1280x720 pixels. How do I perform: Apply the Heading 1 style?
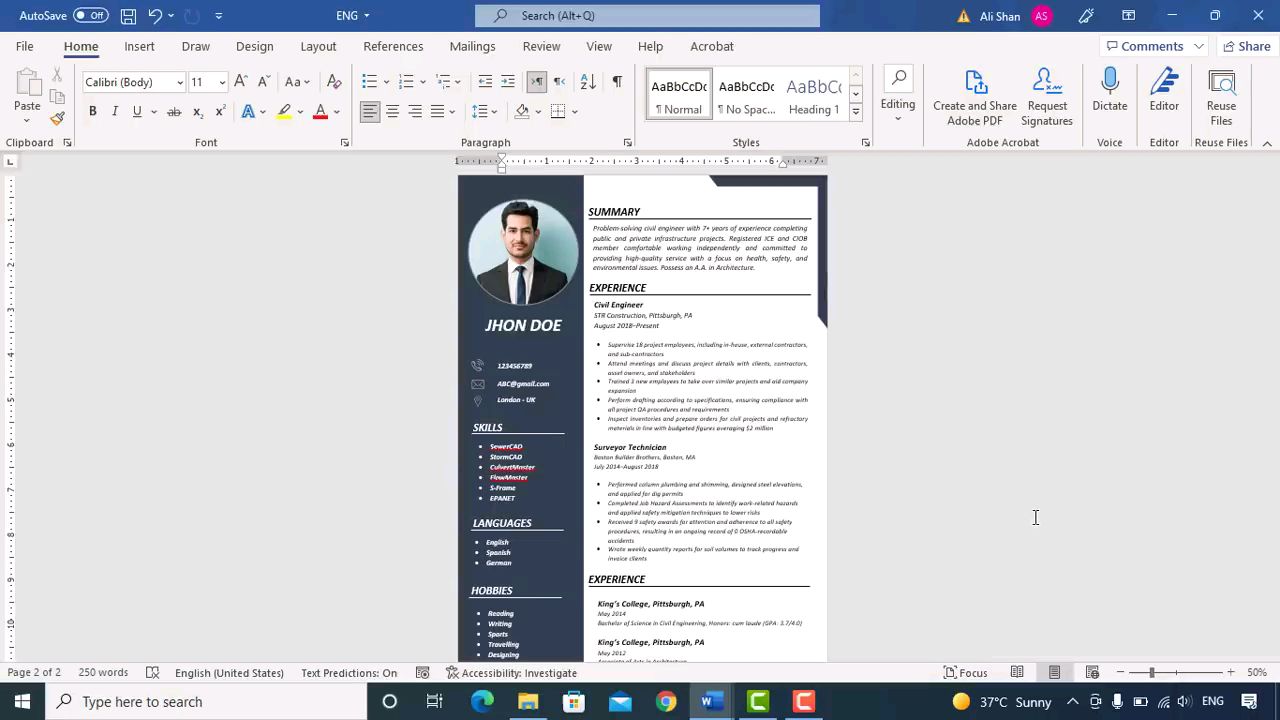coord(814,95)
